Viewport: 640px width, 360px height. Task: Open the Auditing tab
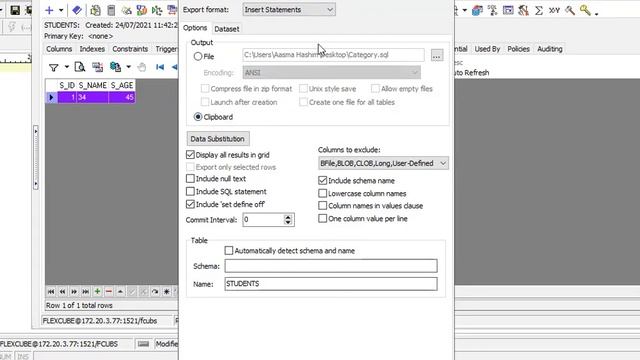point(549,49)
